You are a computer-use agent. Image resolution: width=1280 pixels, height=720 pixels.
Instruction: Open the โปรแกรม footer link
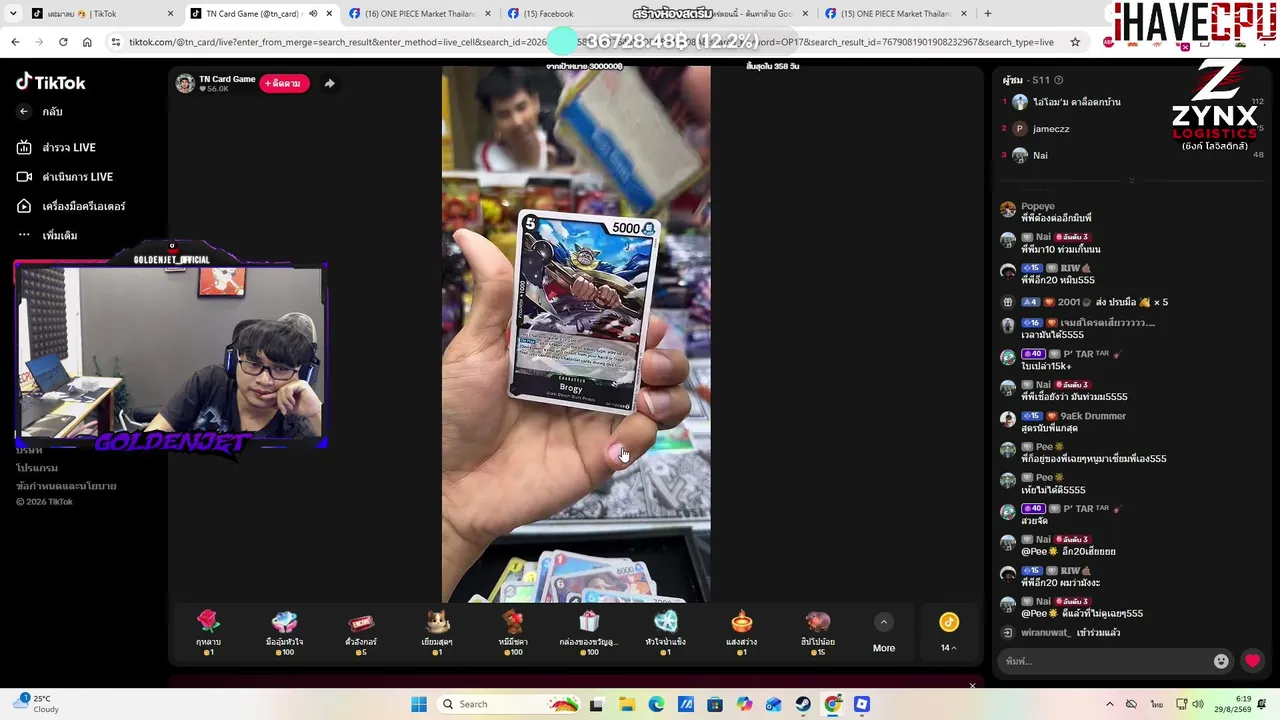tap(37, 468)
